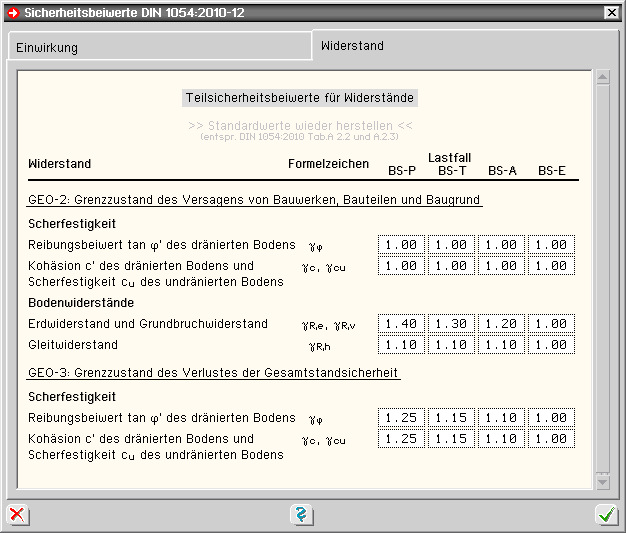This screenshot has height=533, width=626.
Task: Click Teilsicherheitsbeiwerte für Widerstände heading button
Action: click(300, 98)
